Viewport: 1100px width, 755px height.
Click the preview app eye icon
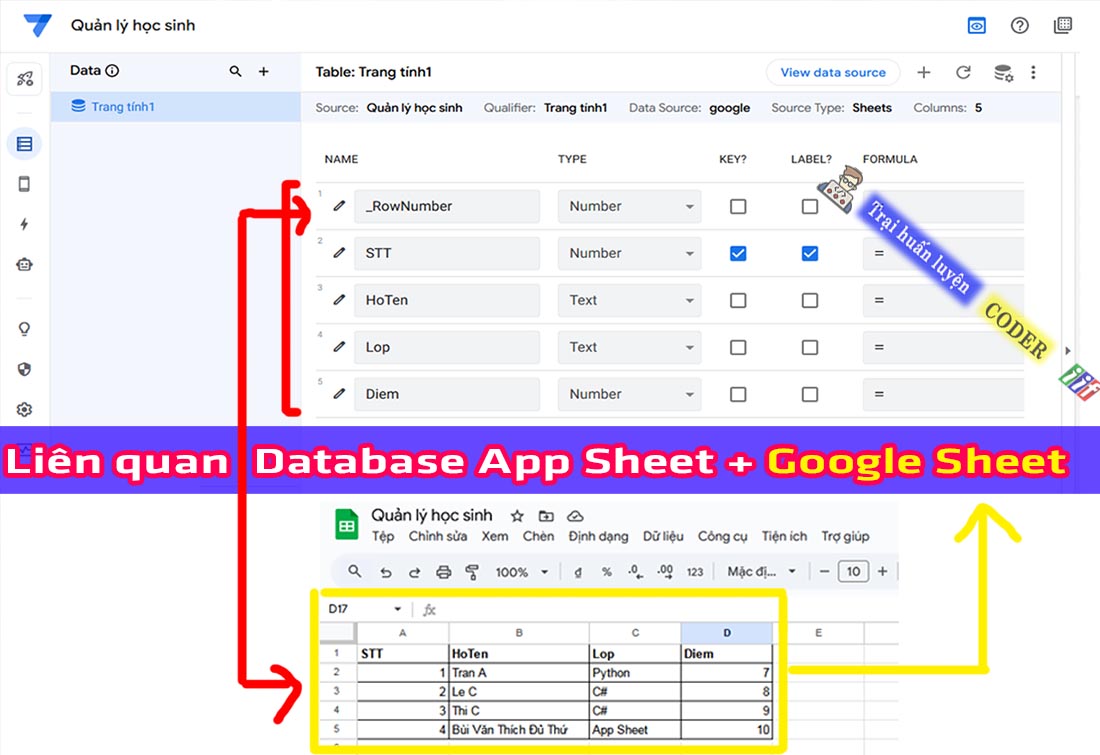(976, 26)
